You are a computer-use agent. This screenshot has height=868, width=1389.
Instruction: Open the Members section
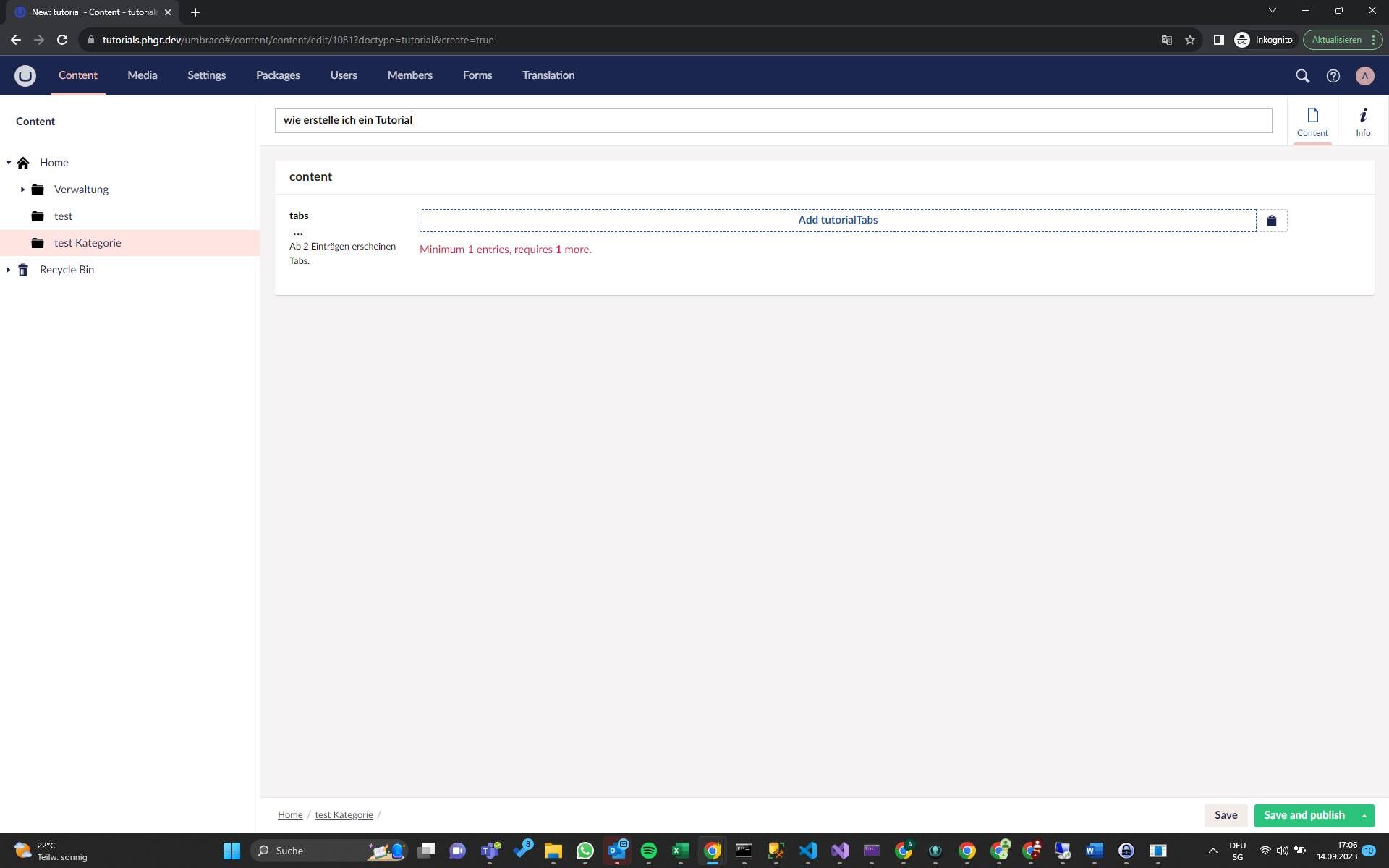409,75
